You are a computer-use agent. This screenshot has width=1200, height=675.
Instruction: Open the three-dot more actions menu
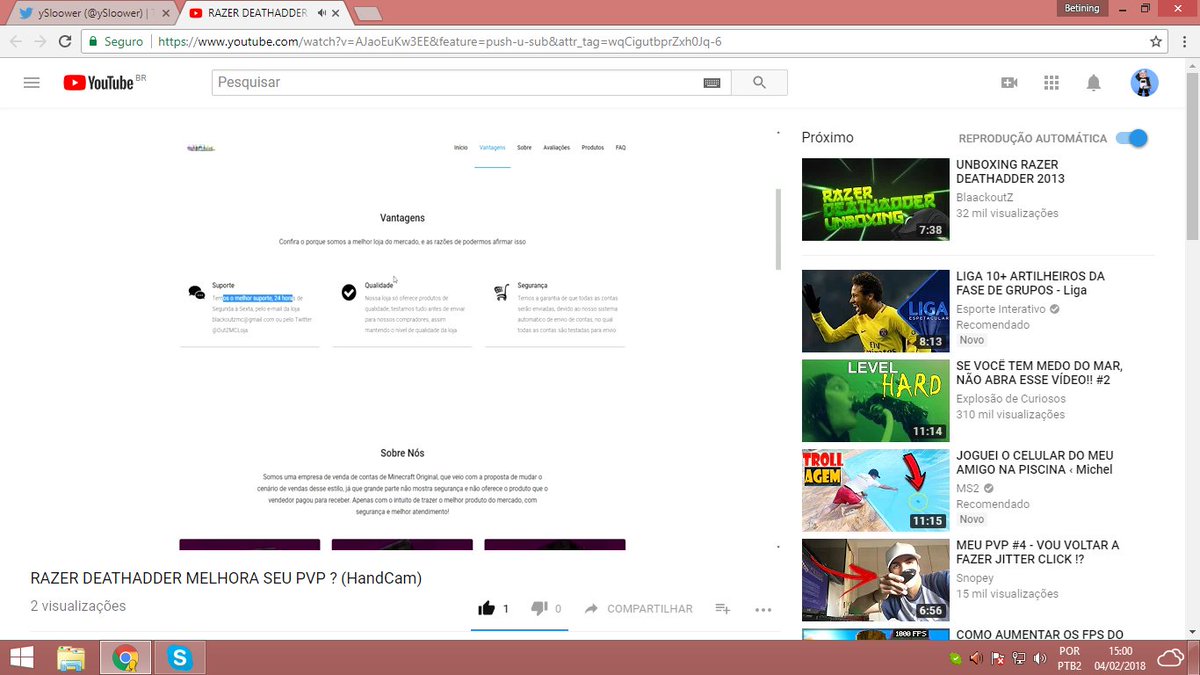coord(763,609)
